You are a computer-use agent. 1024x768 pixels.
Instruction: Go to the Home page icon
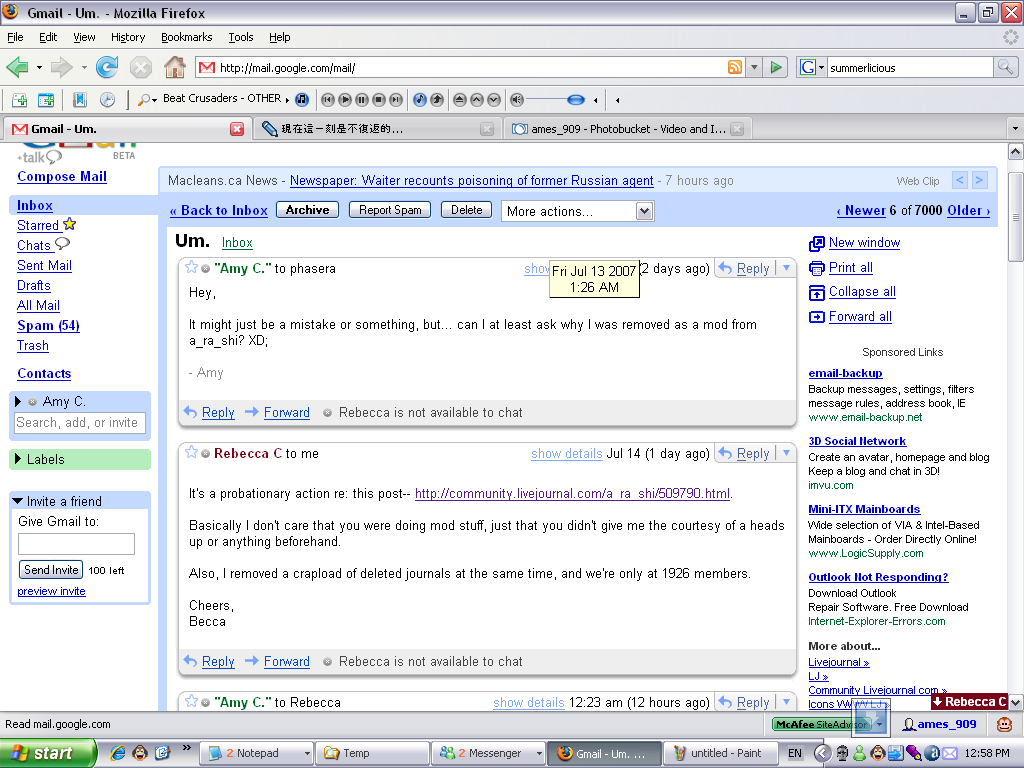click(x=174, y=67)
